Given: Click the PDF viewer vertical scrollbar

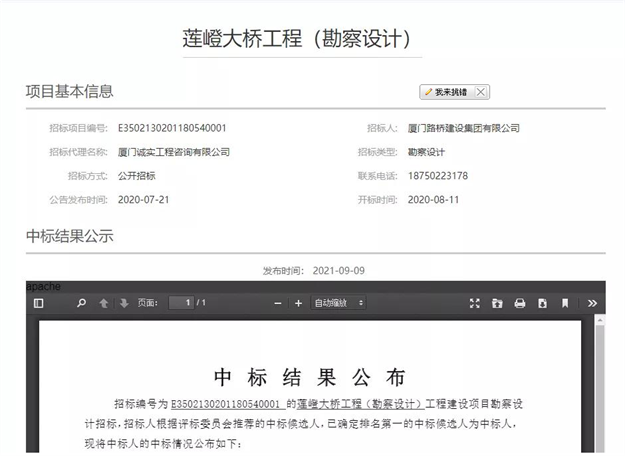Looking at the screenshot, I should click(599, 387).
